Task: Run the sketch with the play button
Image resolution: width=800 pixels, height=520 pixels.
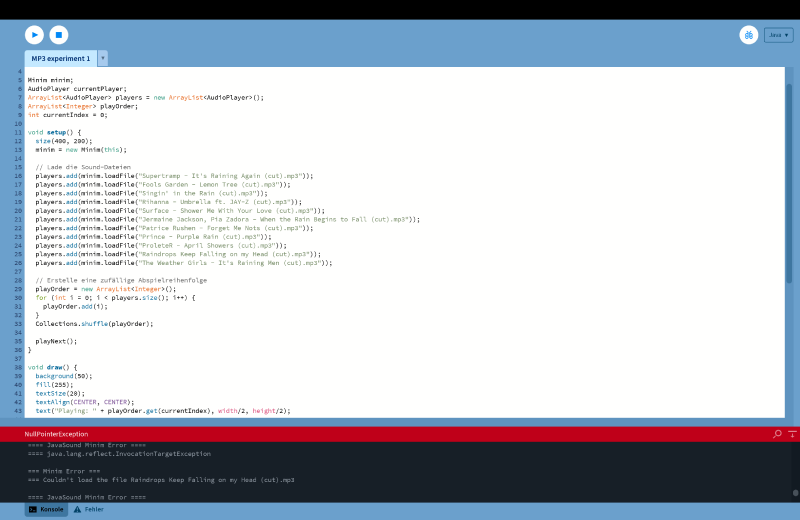Action: (35, 35)
